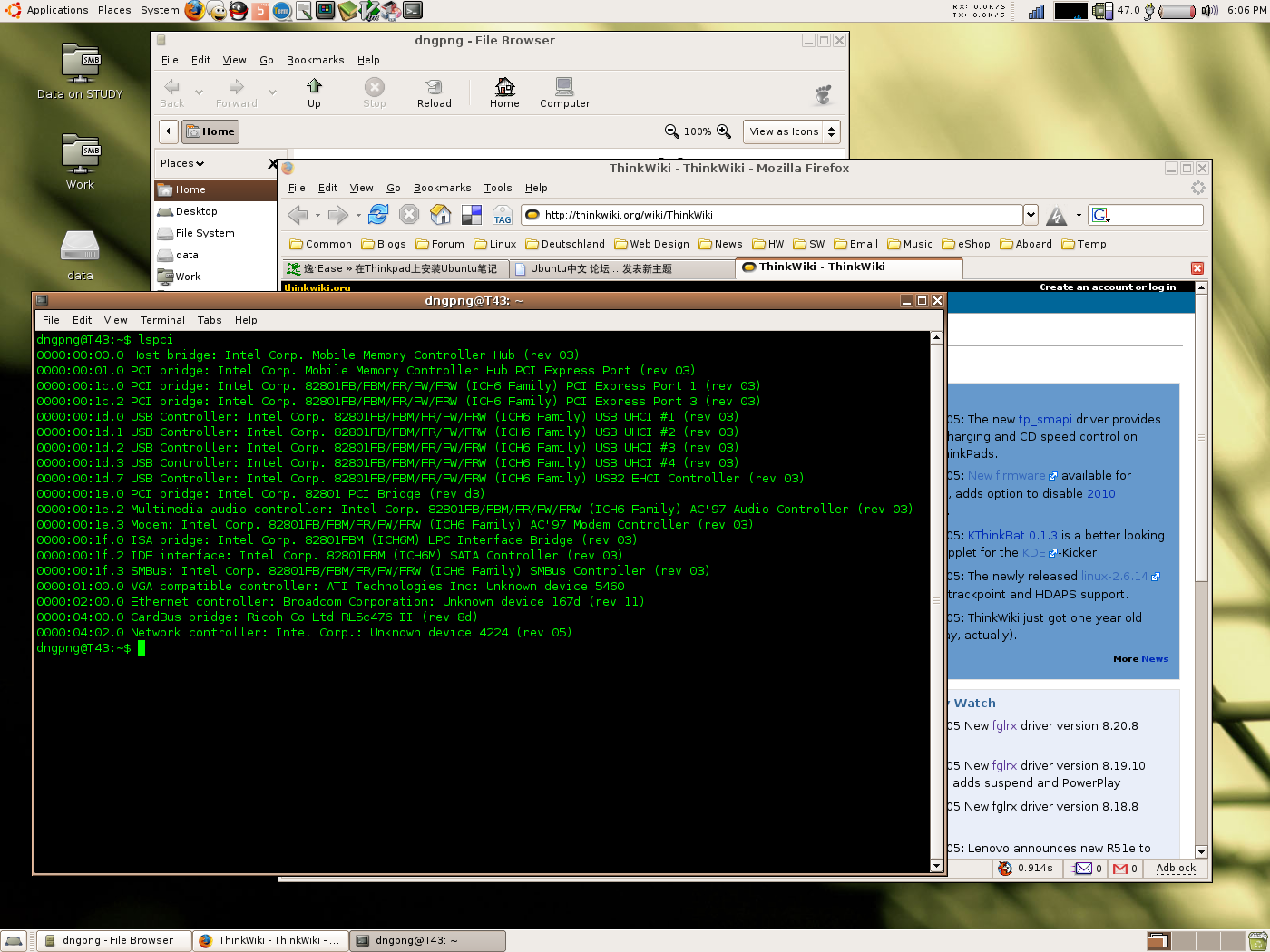The width and height of the screenshot is (1270, 952).
Task: Launch Firefox from the top panel
Action: click(x=194, y=11)
